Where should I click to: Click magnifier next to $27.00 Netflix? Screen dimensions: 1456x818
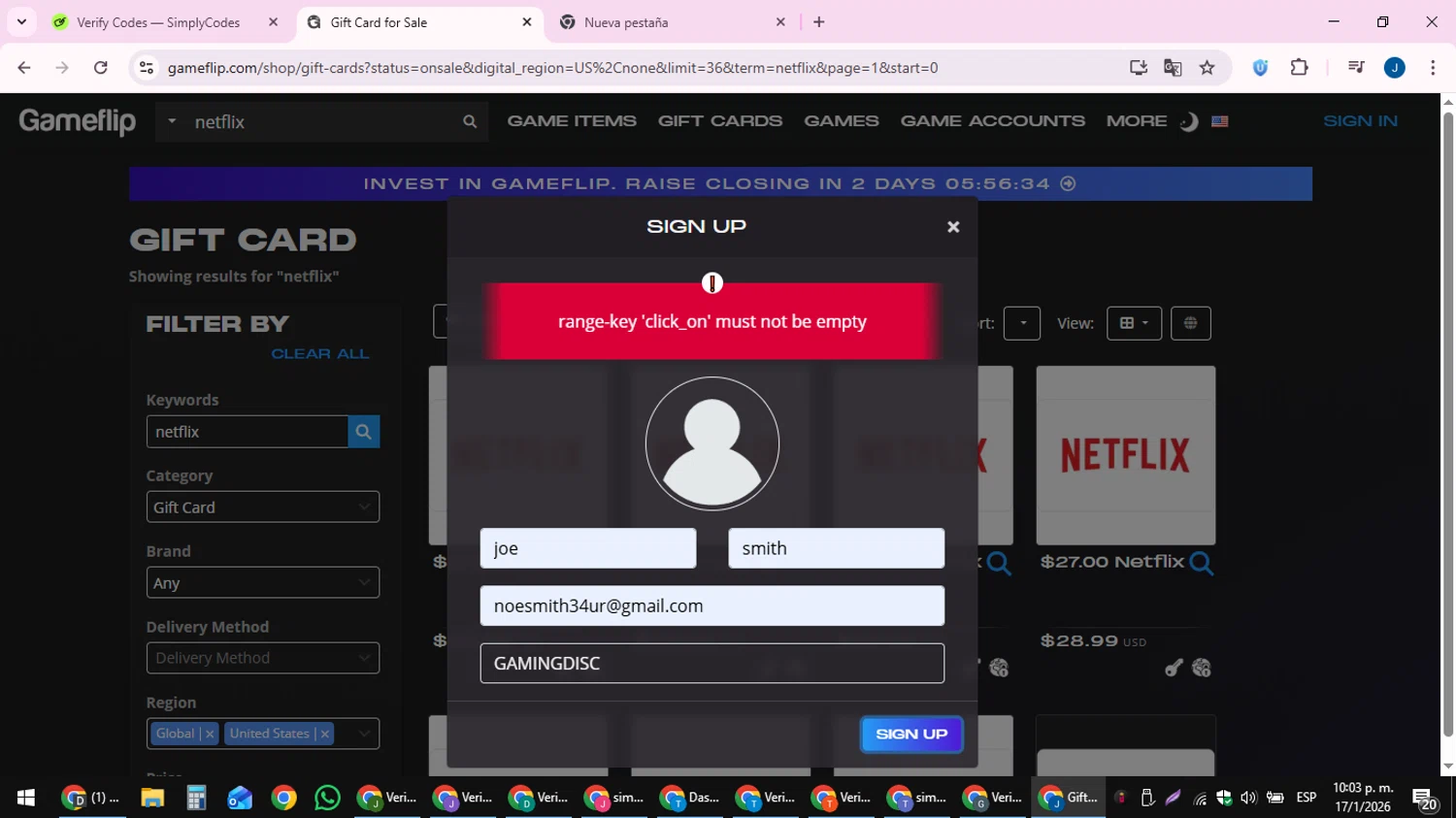tap(1201, 563)
